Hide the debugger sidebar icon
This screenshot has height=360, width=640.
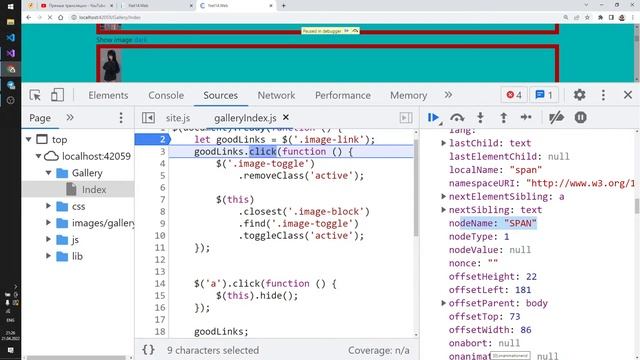click(406, 118)
